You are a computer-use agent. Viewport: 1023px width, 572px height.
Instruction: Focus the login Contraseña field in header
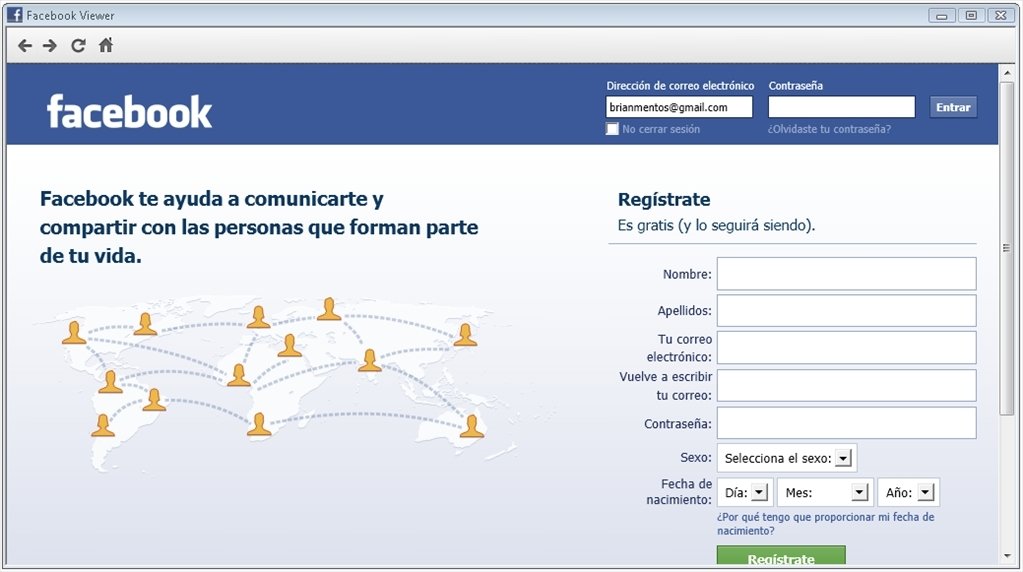[x=842, y=107]
